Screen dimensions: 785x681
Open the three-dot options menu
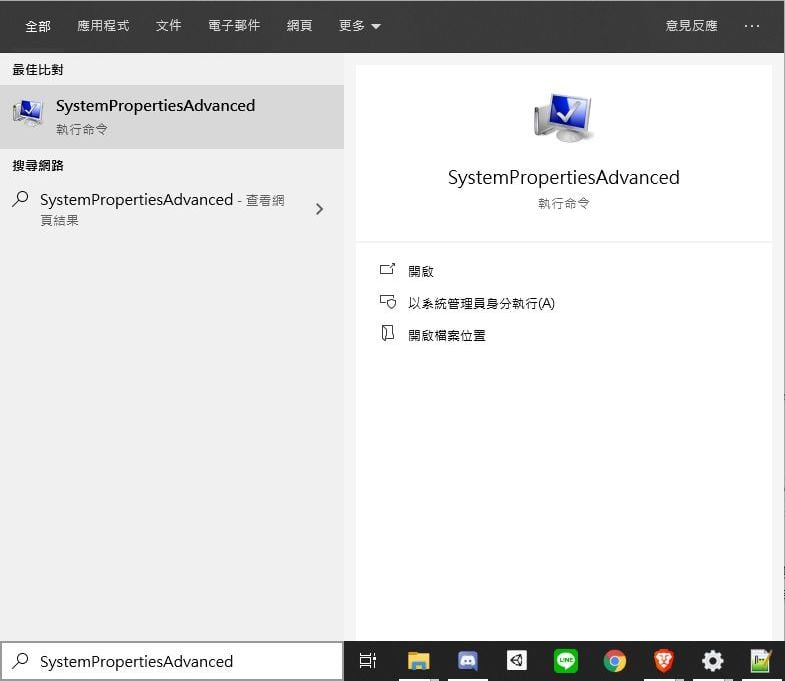(x=751, y=26)
